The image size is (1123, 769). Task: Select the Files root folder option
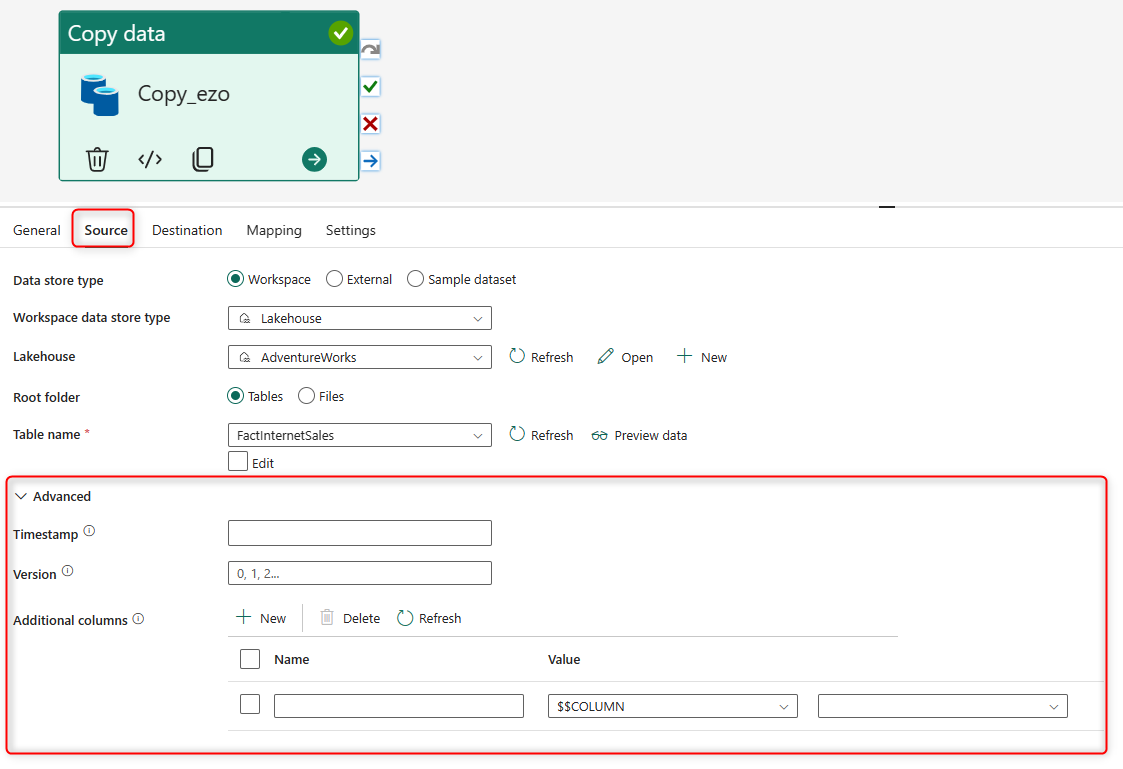[x=307, y=396]
